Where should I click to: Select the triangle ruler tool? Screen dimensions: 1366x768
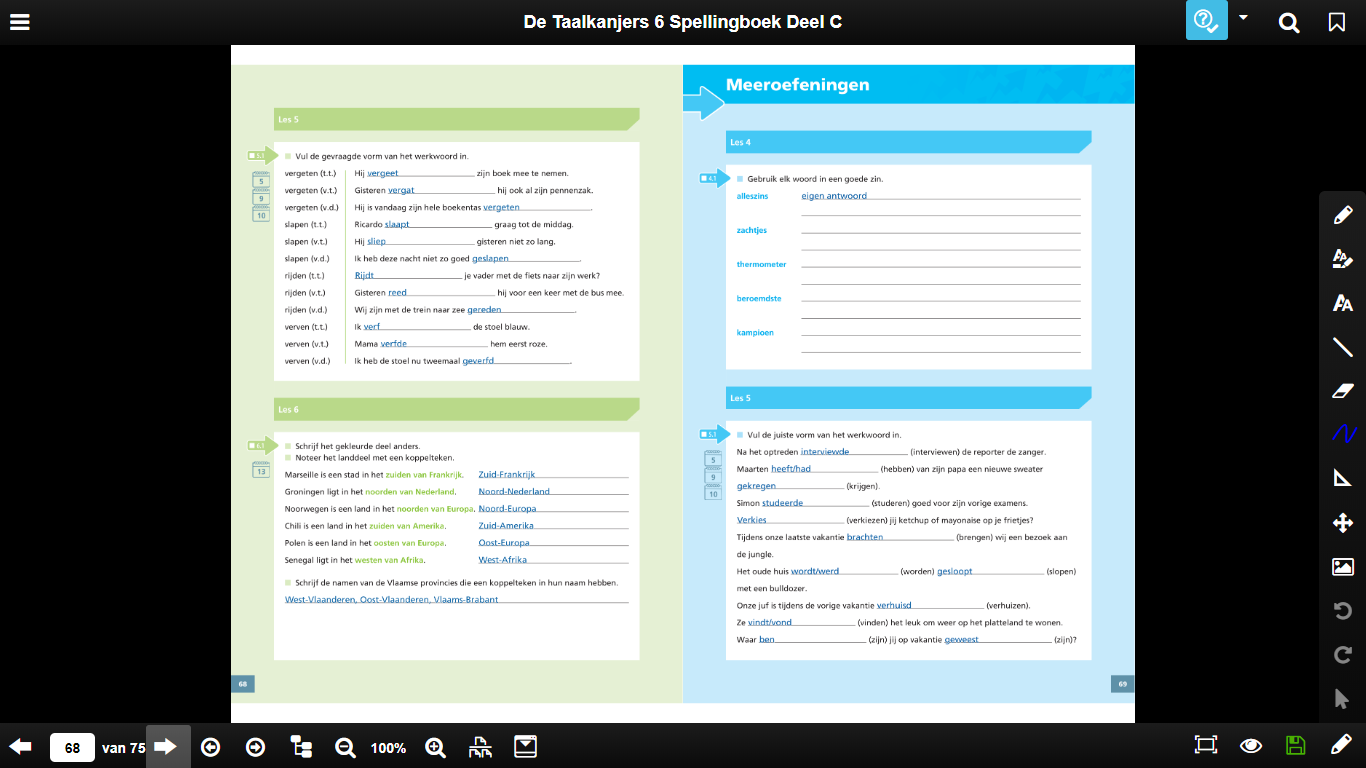1343,478
